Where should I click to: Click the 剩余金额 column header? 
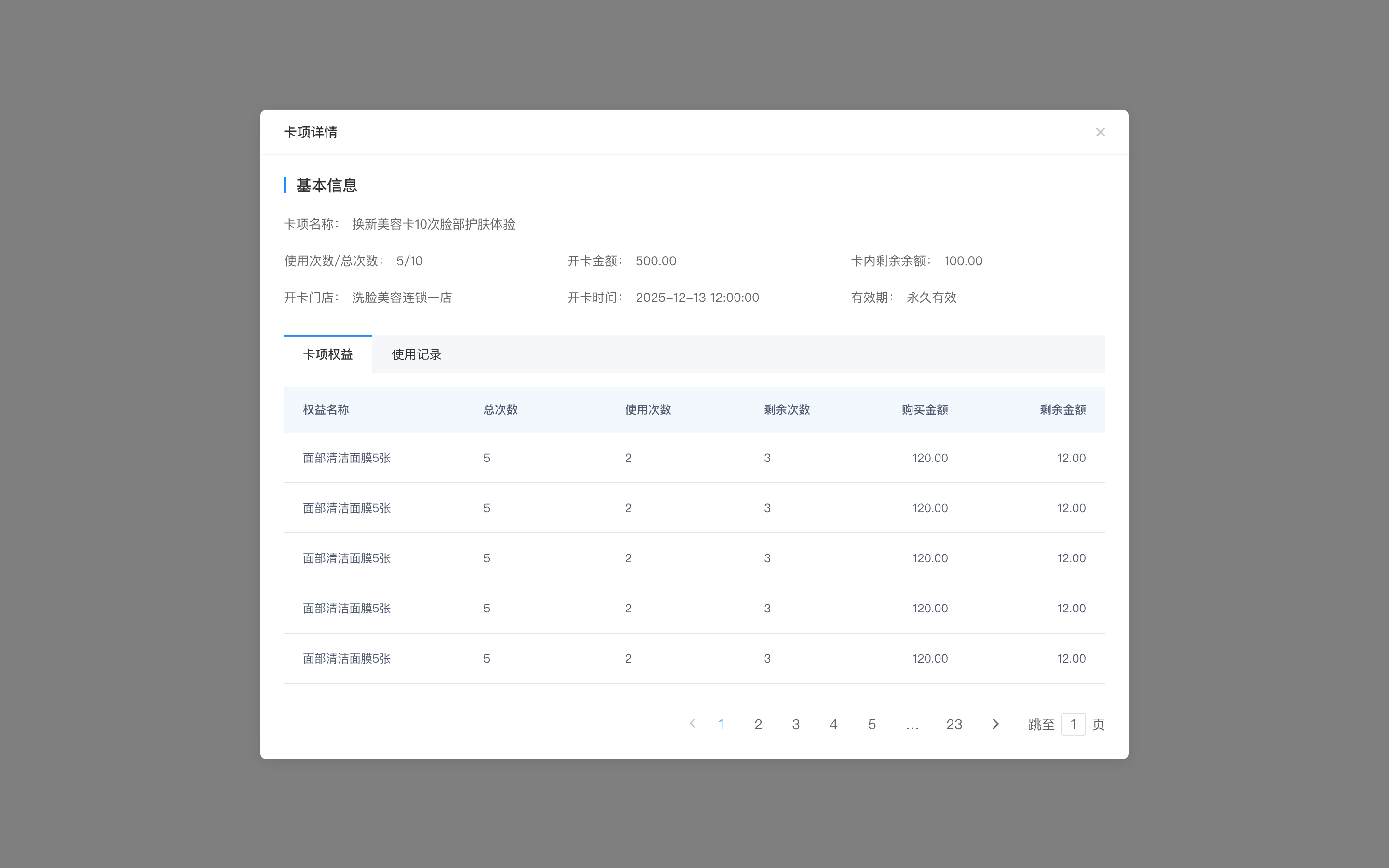coord(1063,409)
